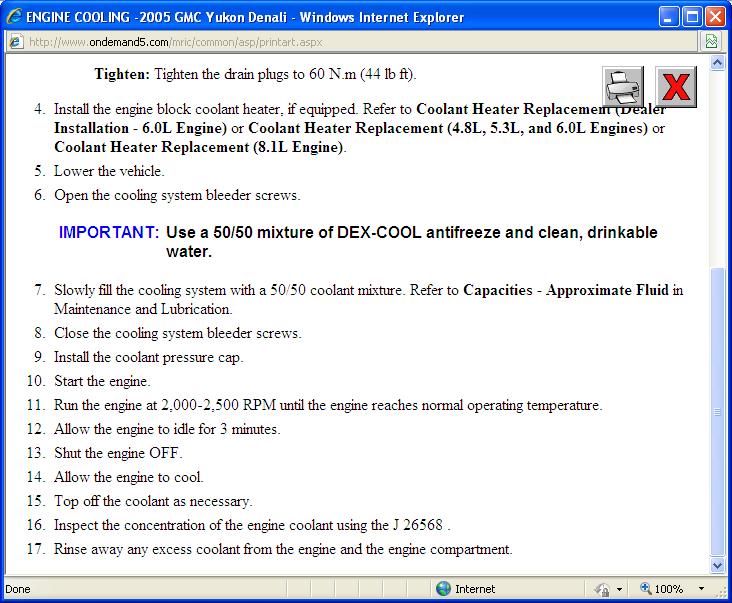732x603 pixels.
Task: Click step 8 'Close the cooling system bleeder screws.'
Action: click(x=177, y=333)
